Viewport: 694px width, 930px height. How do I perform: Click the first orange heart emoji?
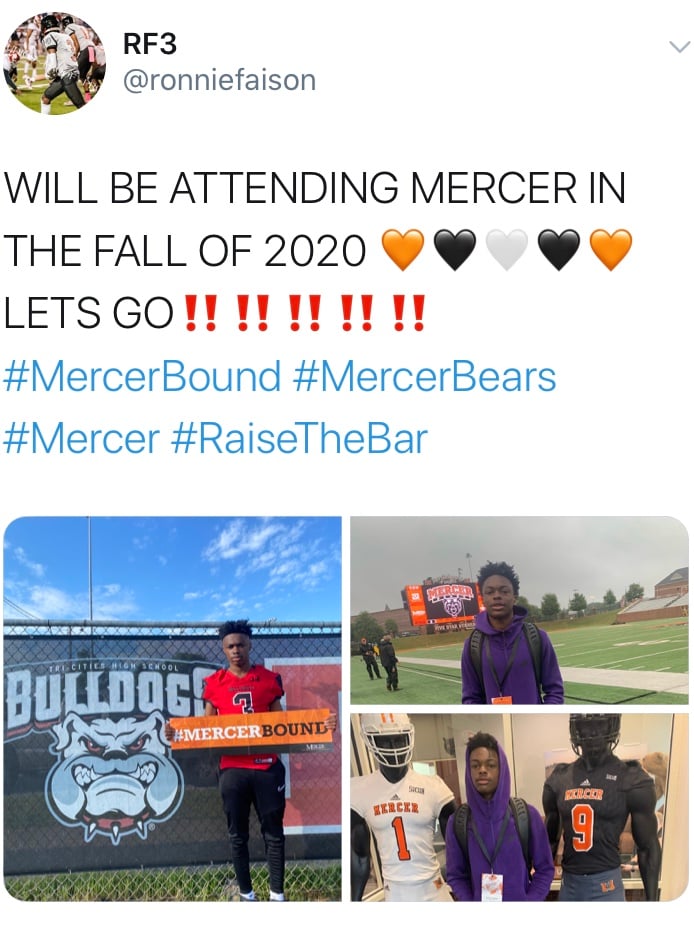(x=403, y=250)
